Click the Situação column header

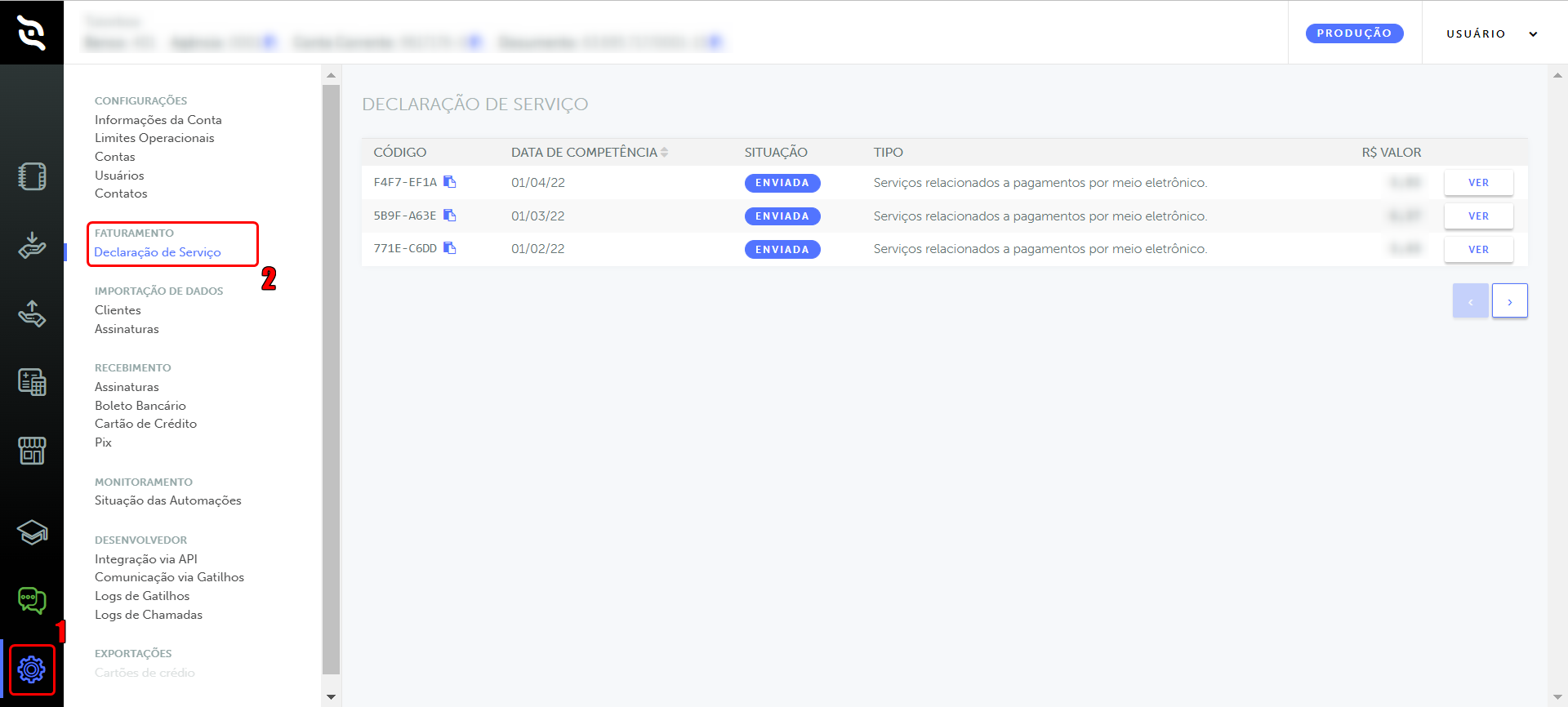(x=776, y=152)
